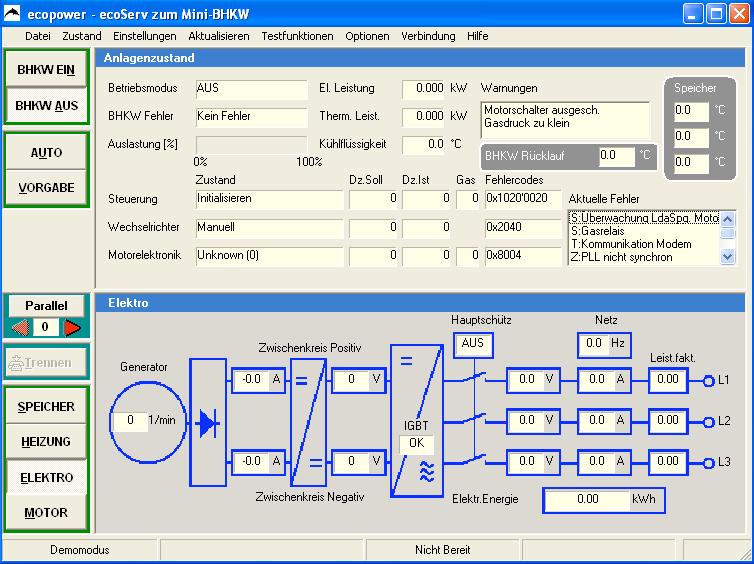Switch to VORGABE mode

(x=46, y=188)
